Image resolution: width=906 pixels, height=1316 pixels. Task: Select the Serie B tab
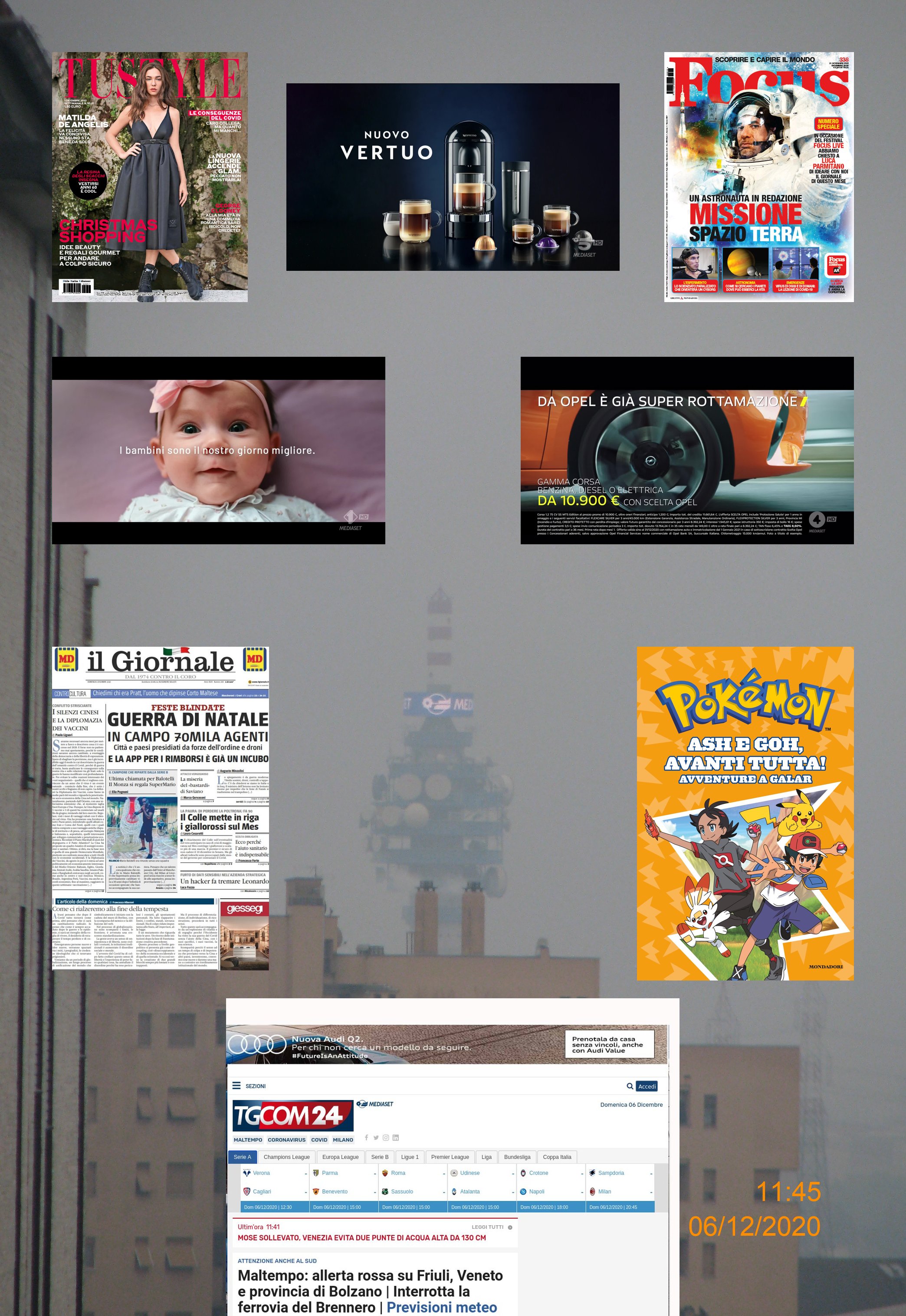[380, 1156]
